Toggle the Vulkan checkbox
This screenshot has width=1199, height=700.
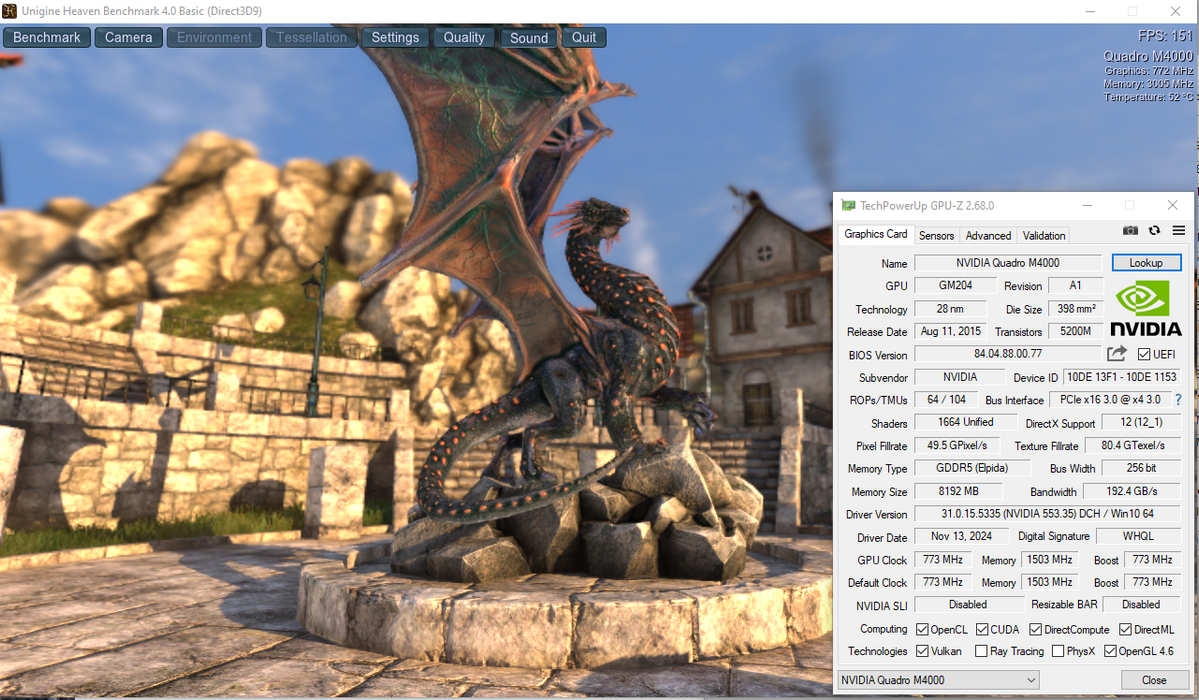[922, 651]
